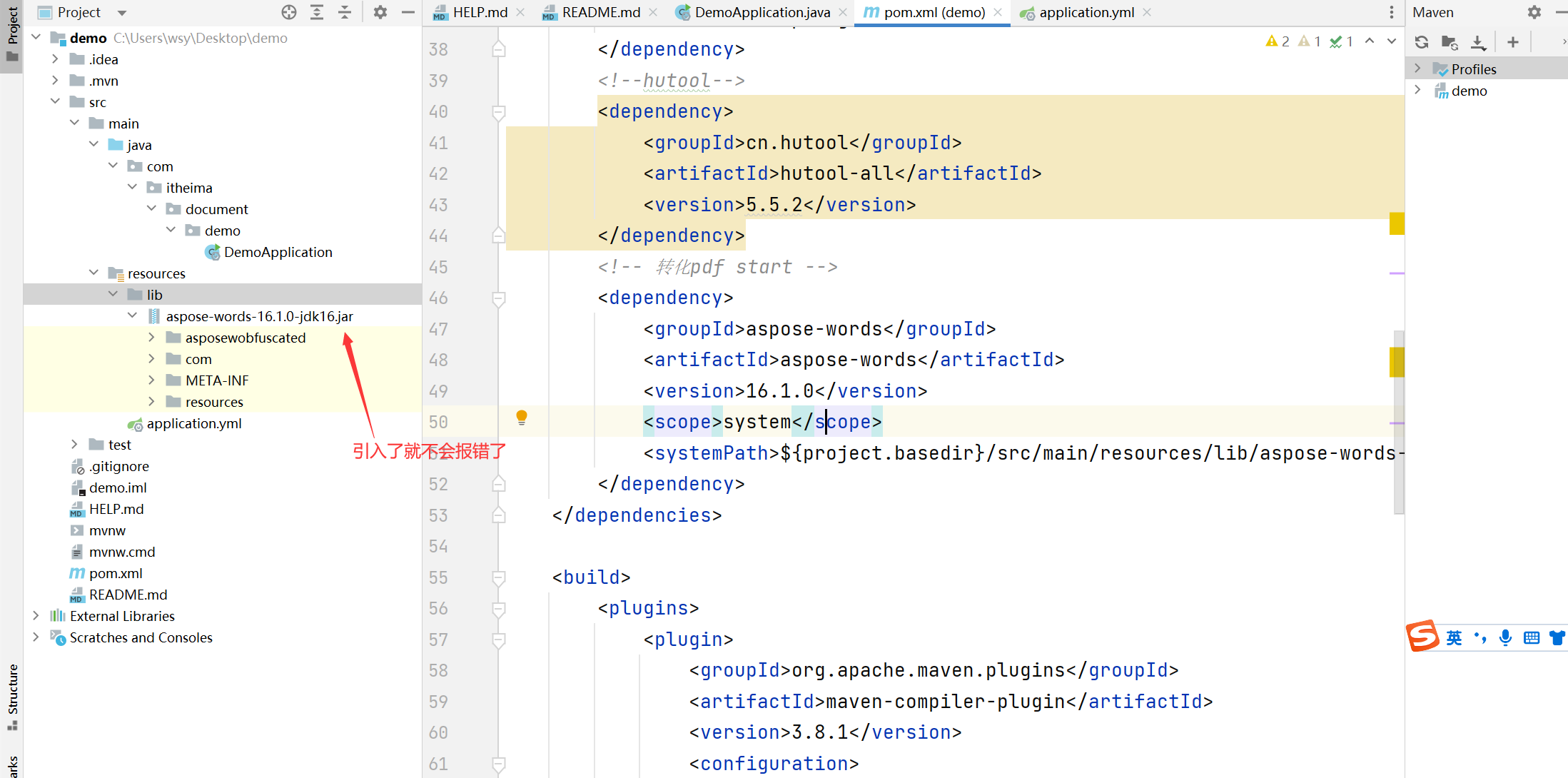
Task: Go to next highlighted error arrow
Action: [1391, 41]
